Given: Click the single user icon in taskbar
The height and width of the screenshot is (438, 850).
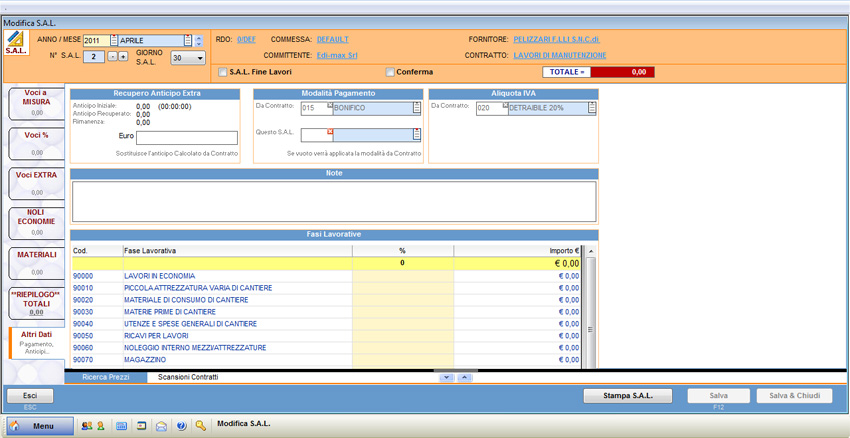Looking at the screenshot, I should click(x=100, y=425).
